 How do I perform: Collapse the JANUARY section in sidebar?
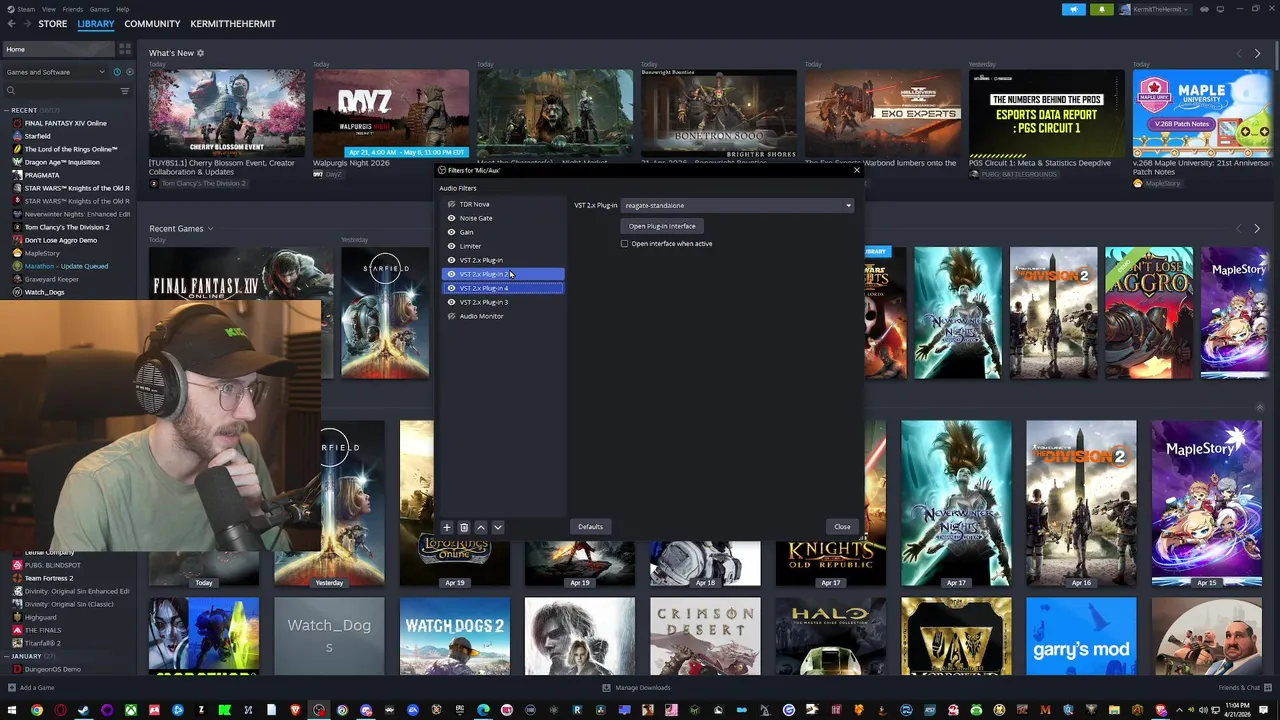[6, 656]
